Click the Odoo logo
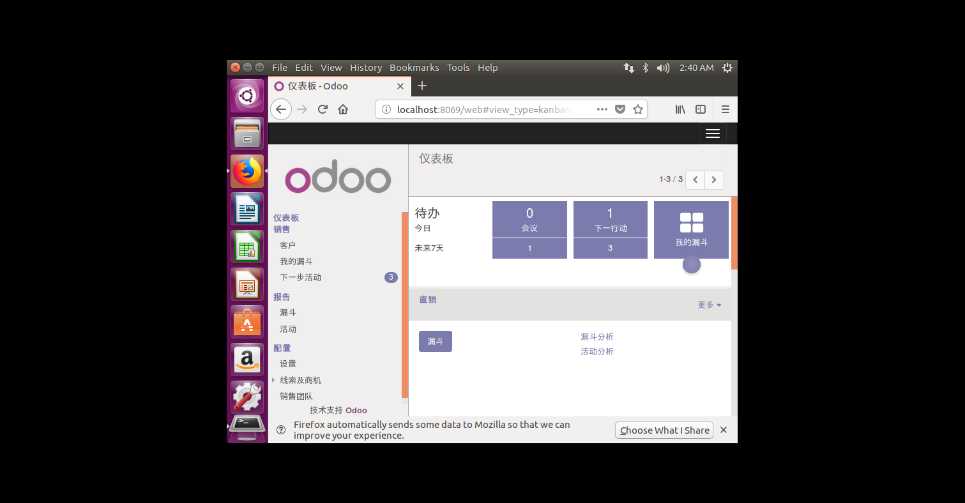This screenshot has height=503, width=965. (338, 177)
